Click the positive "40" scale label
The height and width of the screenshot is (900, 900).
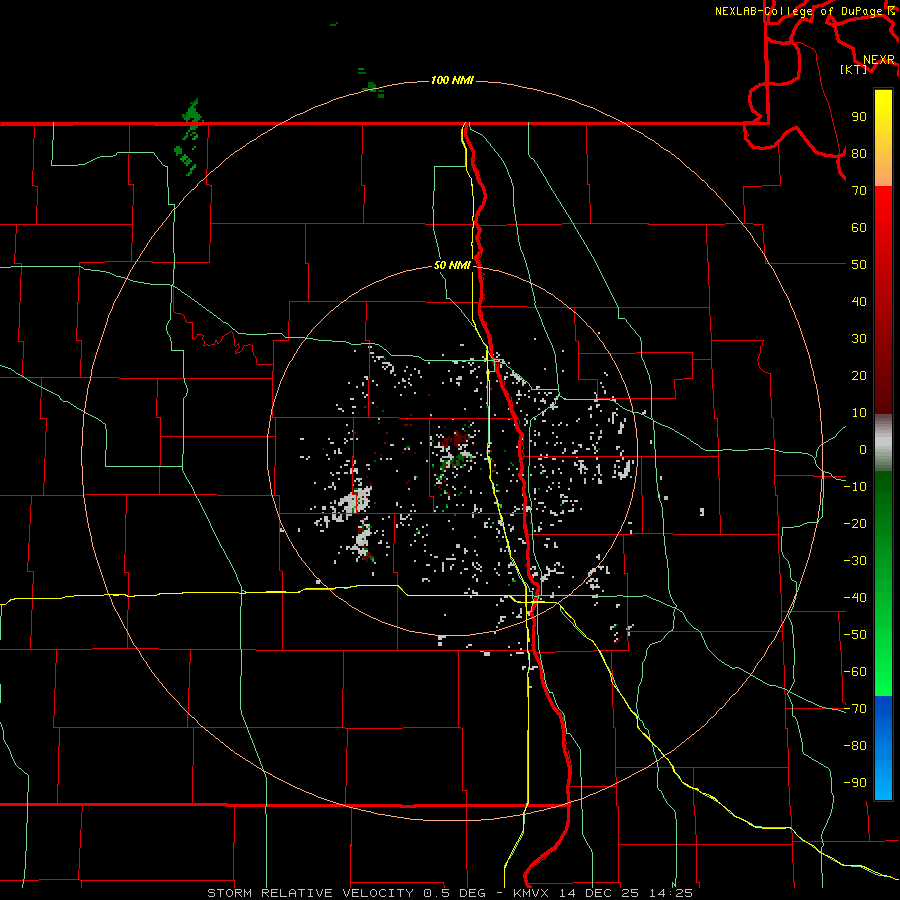pyautogui.click(x=859, y=301)
